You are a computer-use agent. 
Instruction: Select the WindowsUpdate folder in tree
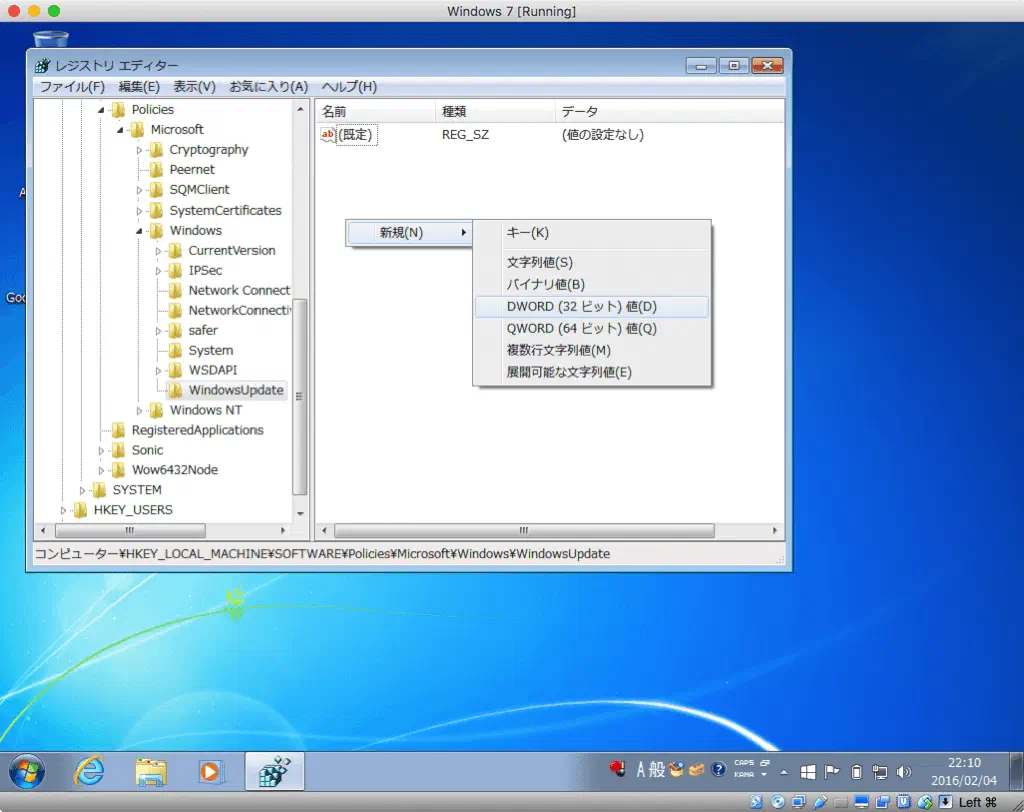pos(235,390)
